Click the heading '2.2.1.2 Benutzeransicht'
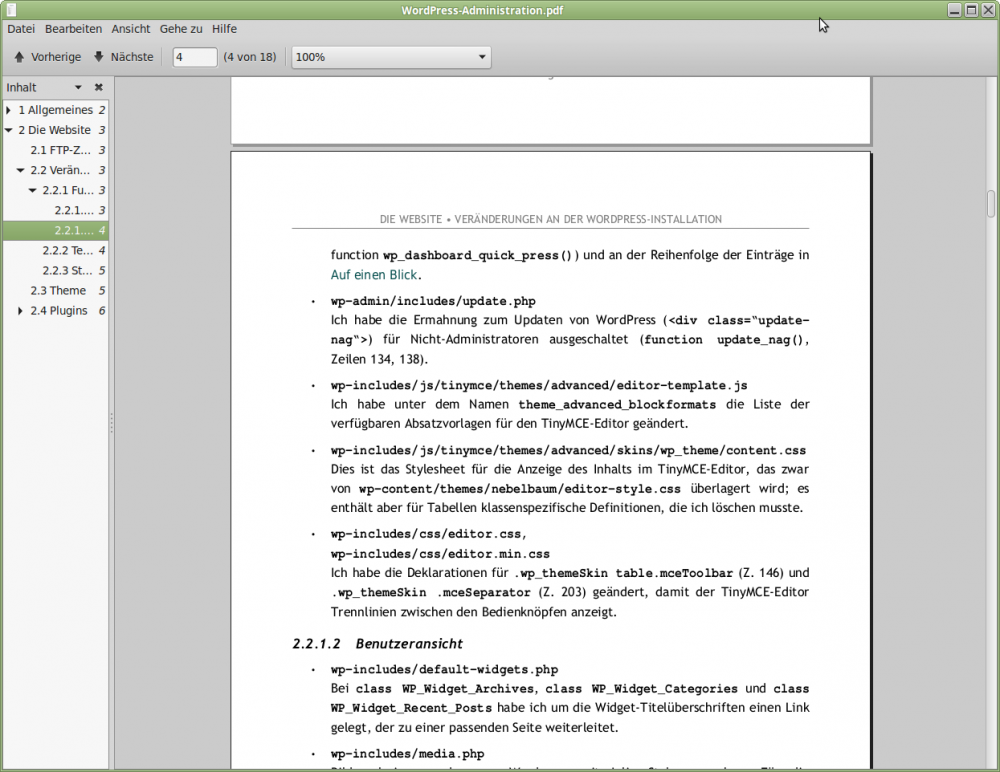This screenshot has height=772, width=1000. pyautogui.click(x=378, y=644)
